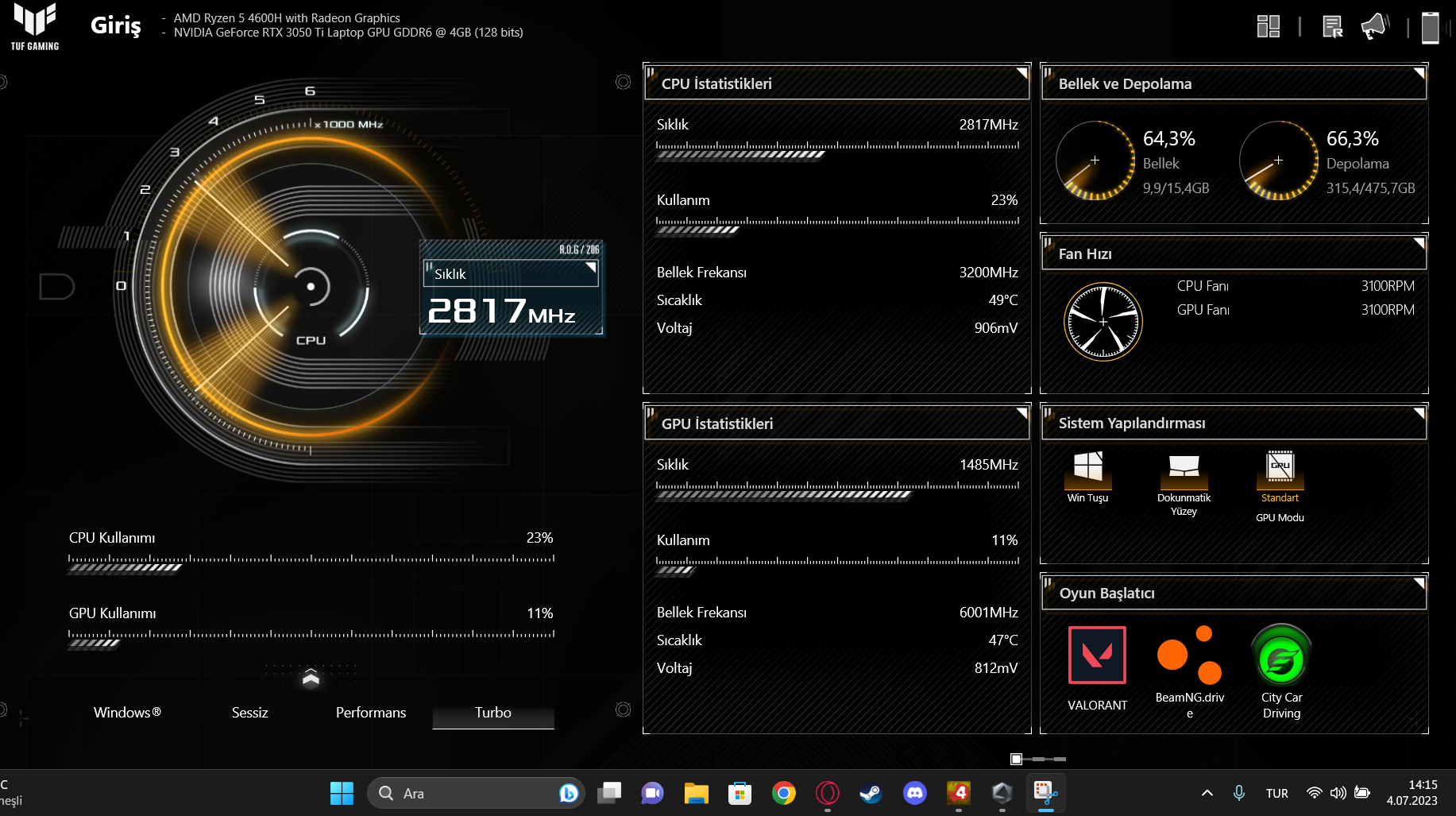1456x816 pixels.
Task: Launch VALORANT from the game launcher
Action: 1097,656
